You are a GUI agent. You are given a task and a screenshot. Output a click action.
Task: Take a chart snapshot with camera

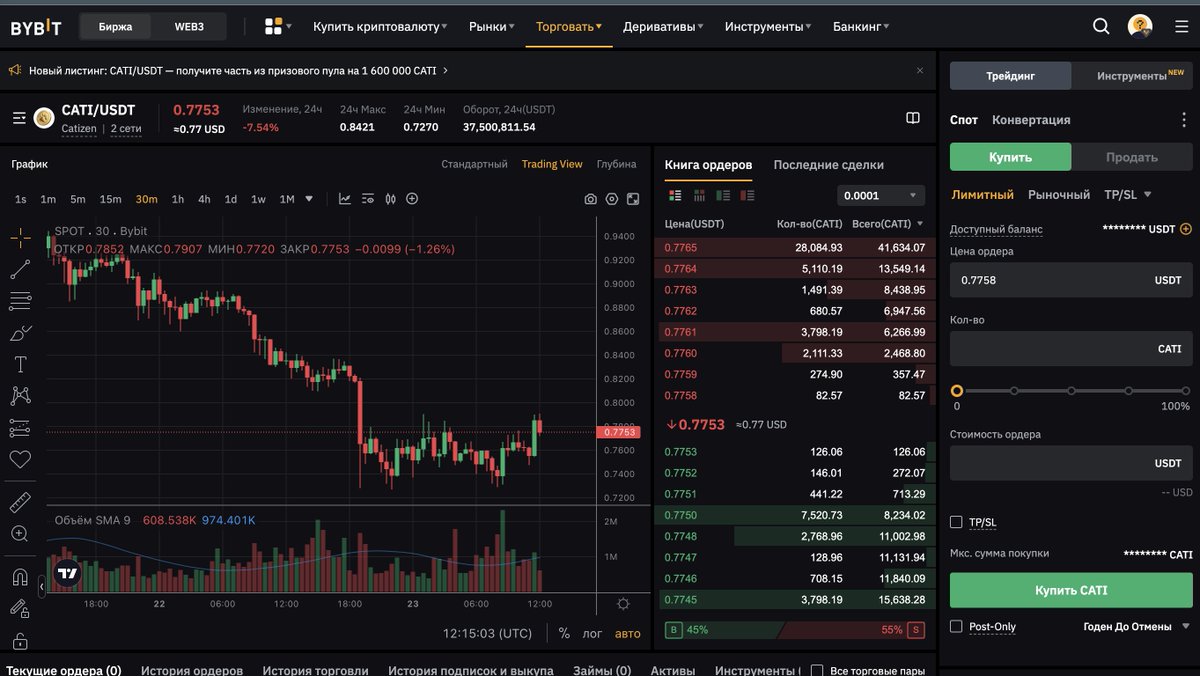click(591, 199)
